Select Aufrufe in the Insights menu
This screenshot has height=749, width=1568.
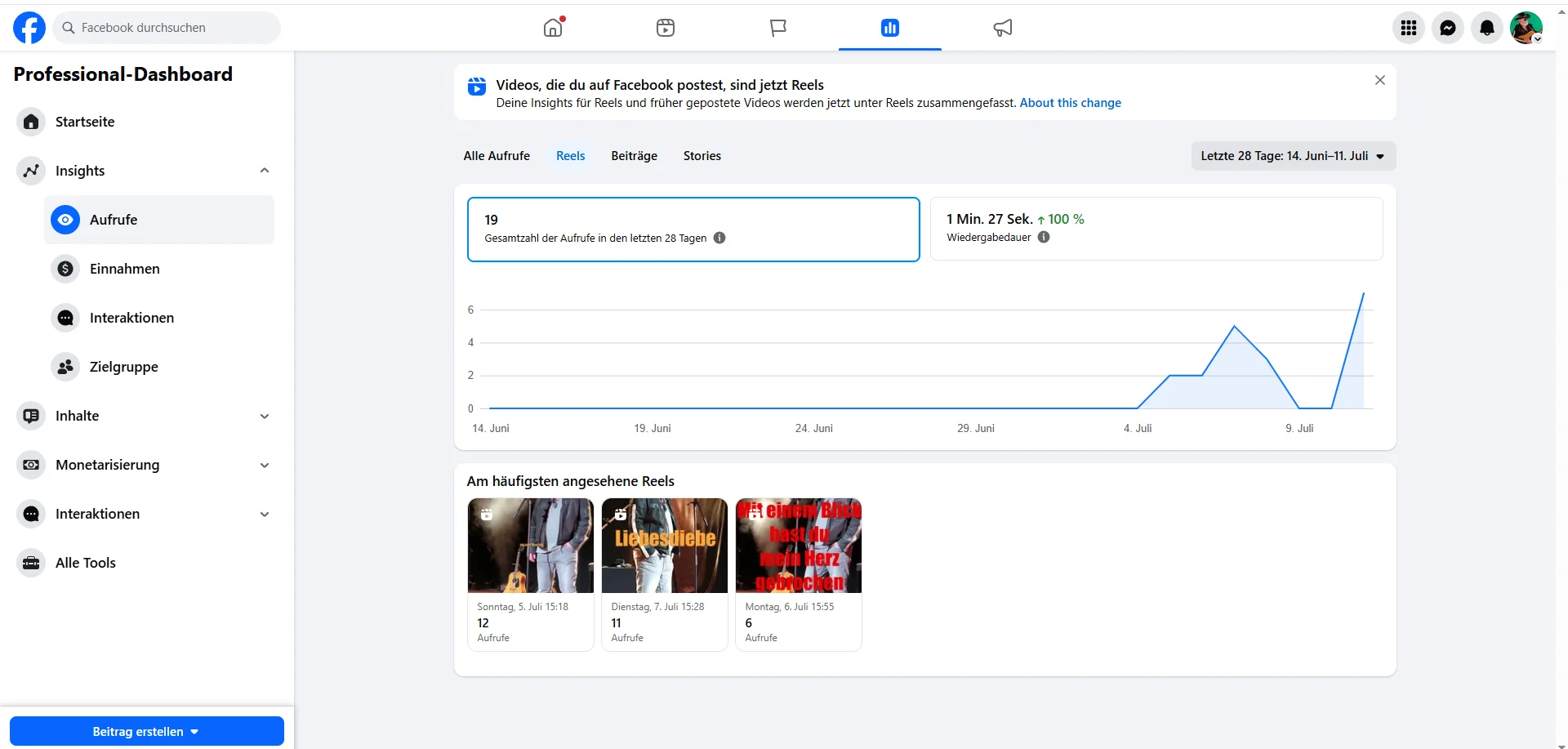159,220
